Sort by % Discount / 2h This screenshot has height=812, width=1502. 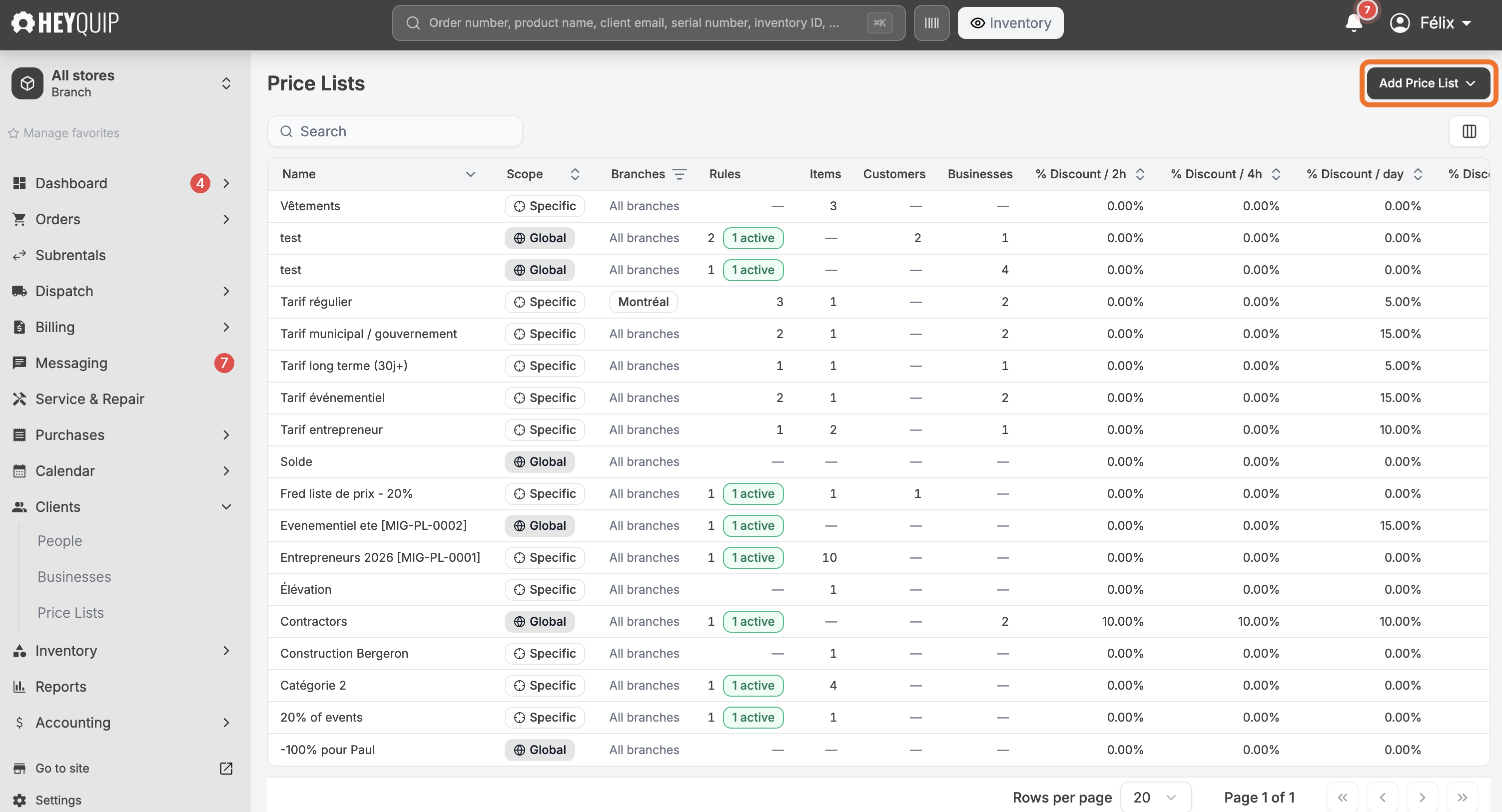1141,174
